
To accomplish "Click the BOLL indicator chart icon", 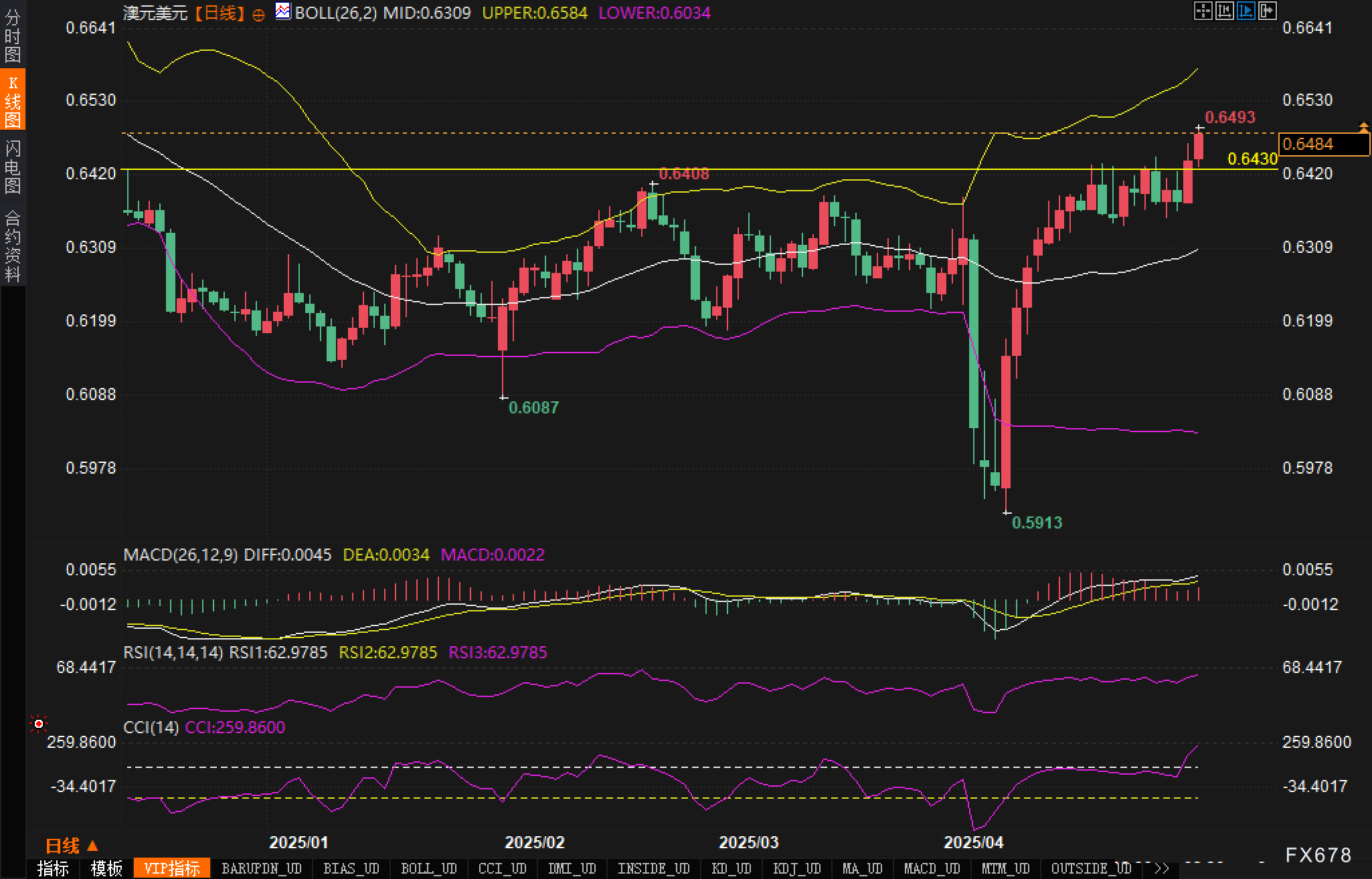I will pyautogui.click(x=283, y=11).
